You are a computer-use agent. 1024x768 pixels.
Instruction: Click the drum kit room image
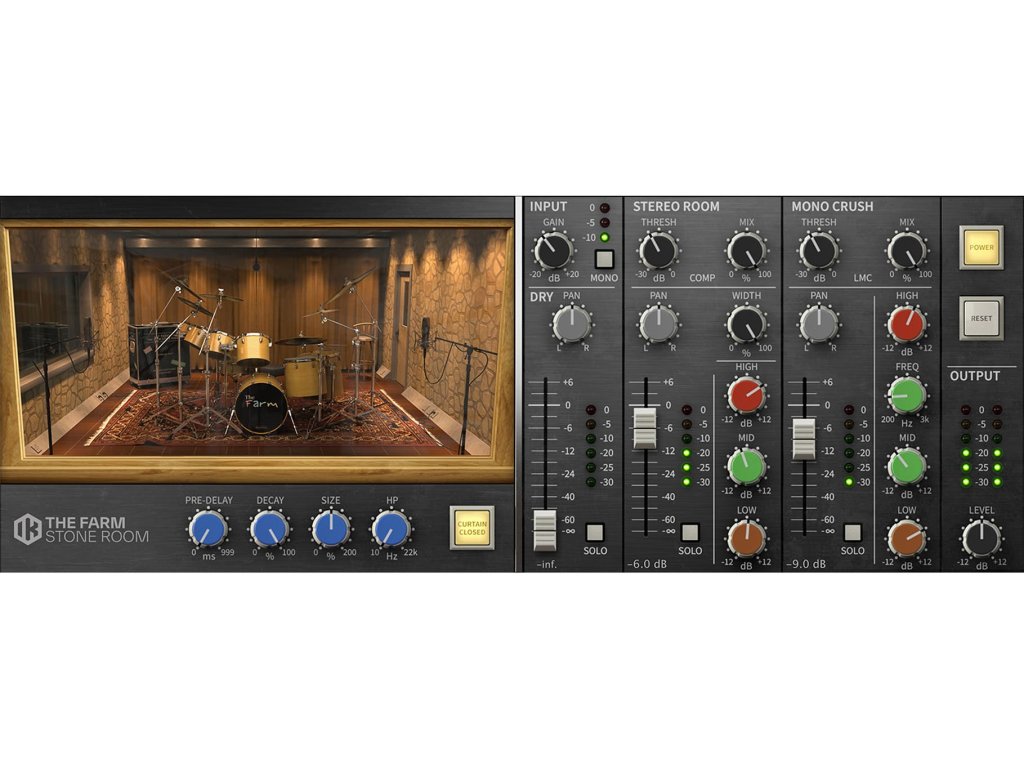[x=256, y=350]
